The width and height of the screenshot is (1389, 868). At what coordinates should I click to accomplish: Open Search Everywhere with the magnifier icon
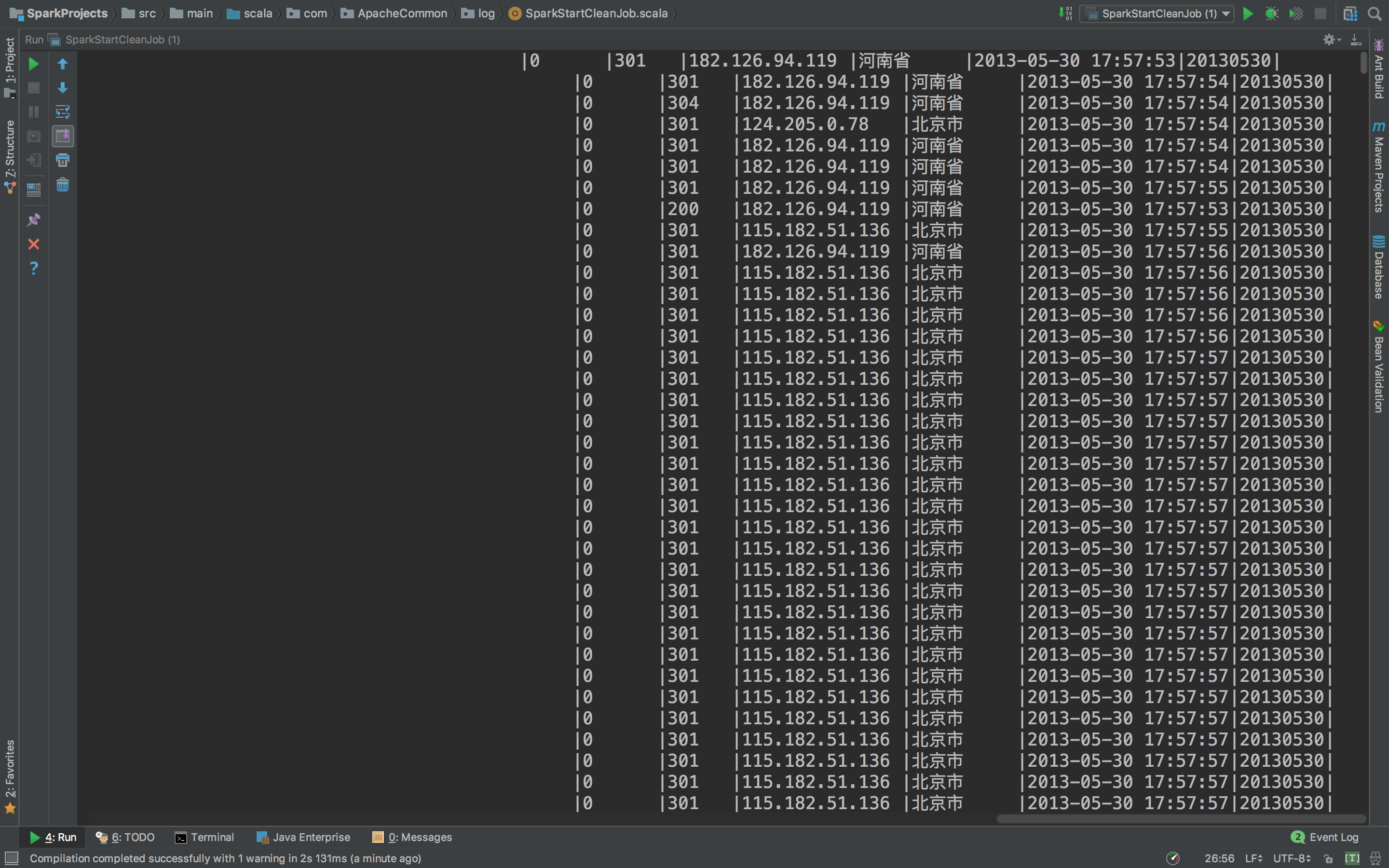[x=1375, y=14]
